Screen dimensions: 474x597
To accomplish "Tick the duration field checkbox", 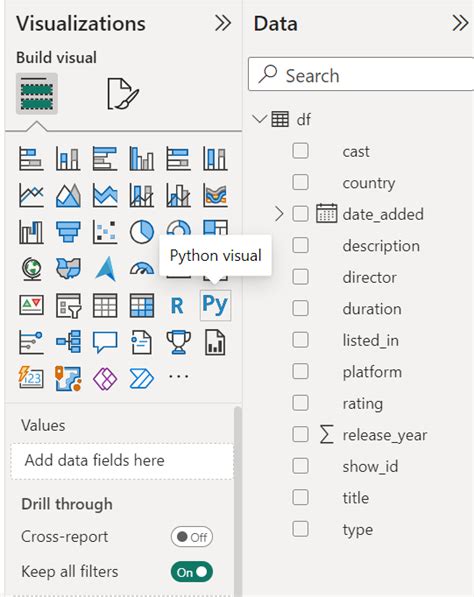I will (x=300, y=308).
